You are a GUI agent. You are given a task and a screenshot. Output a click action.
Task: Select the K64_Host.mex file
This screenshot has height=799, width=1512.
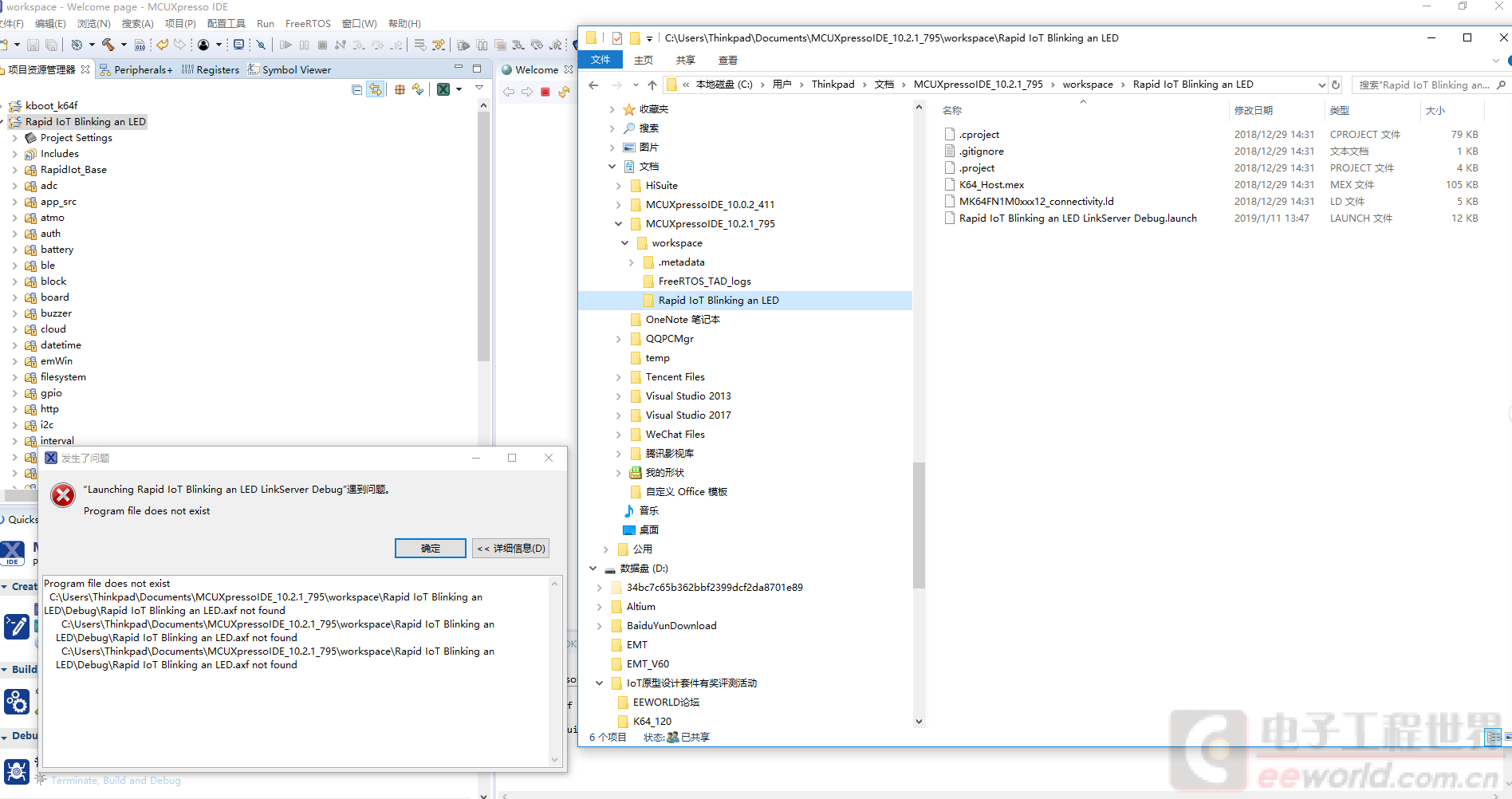click(991, 185)
